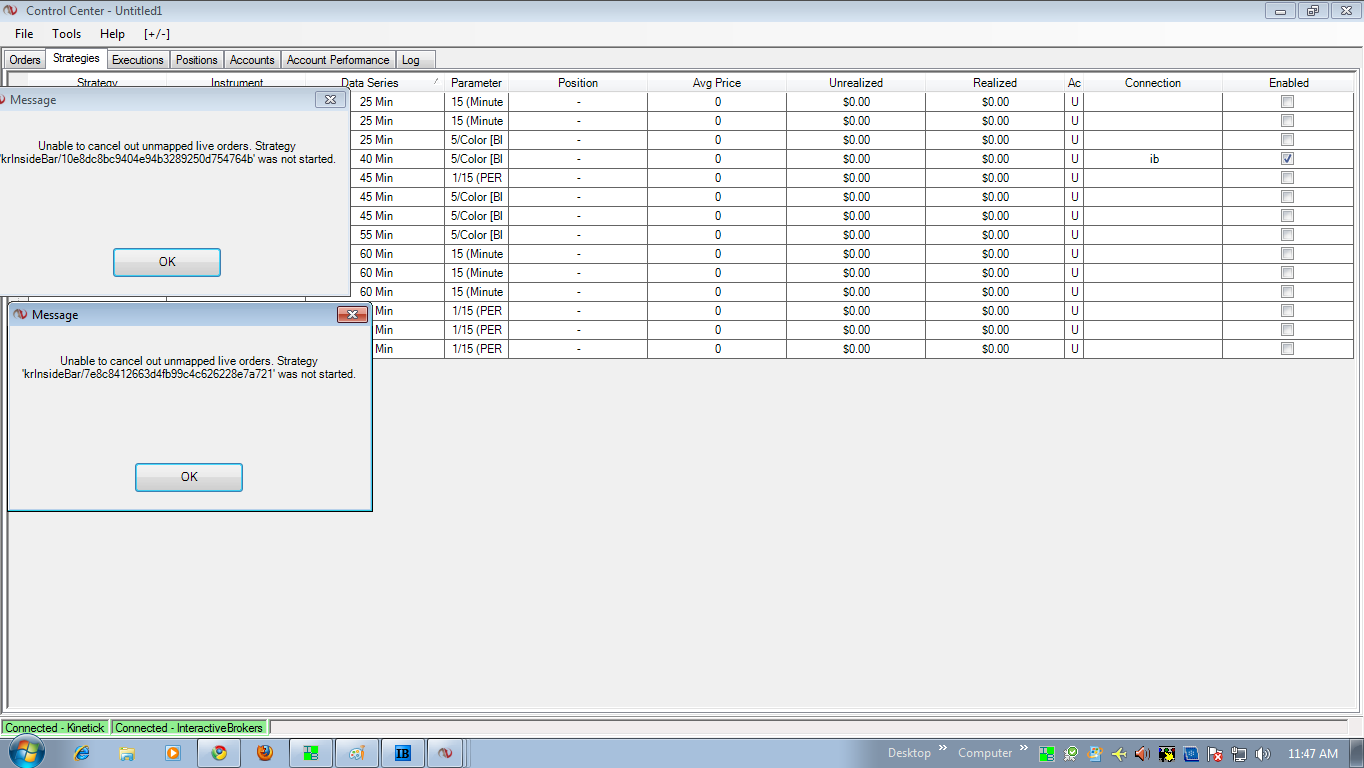Click the black-background tray icon
The width and height of the screenshot is (1364, 768).
point(1167,754)
